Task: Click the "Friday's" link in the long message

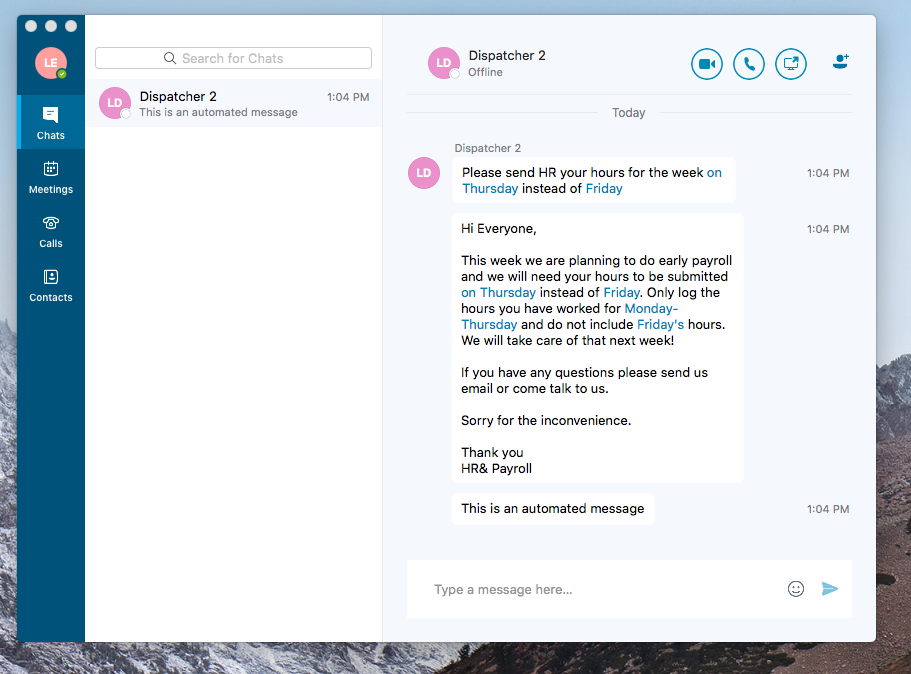Action: [x=660, y=324]
